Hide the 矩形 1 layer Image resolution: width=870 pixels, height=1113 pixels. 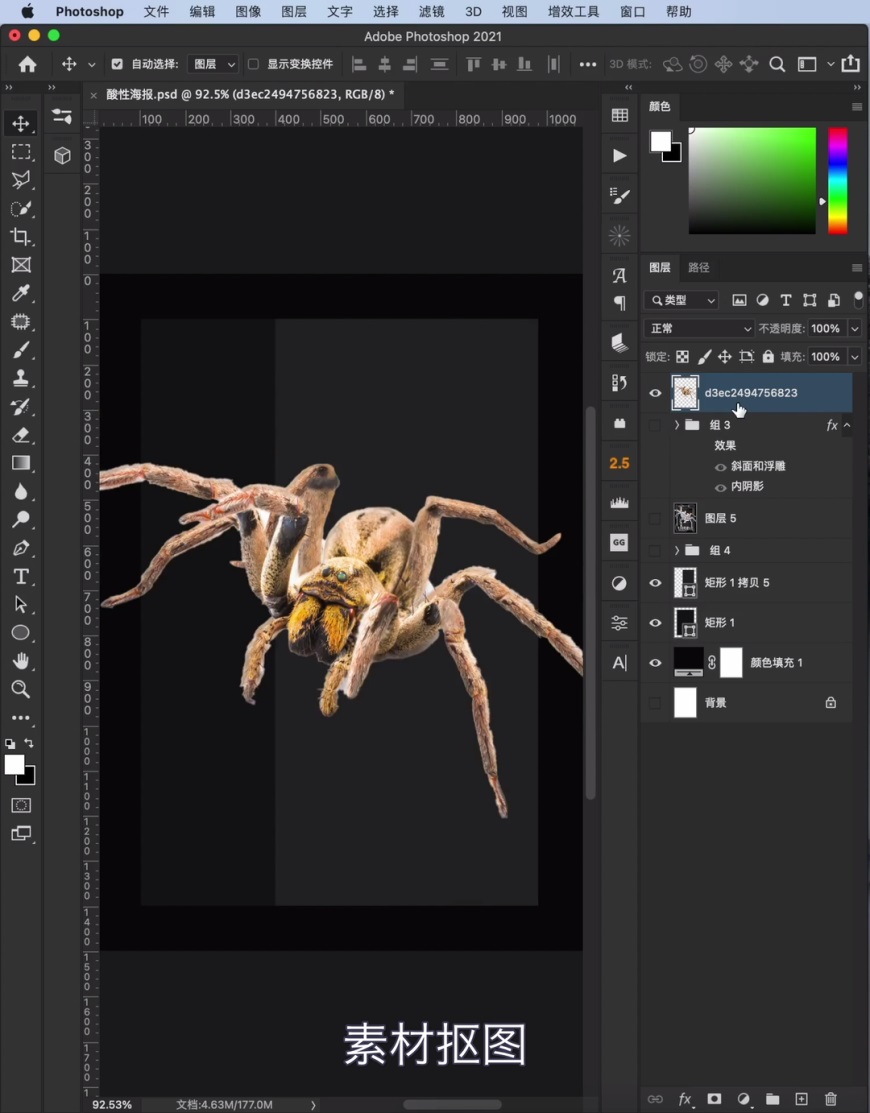[655, 623]
